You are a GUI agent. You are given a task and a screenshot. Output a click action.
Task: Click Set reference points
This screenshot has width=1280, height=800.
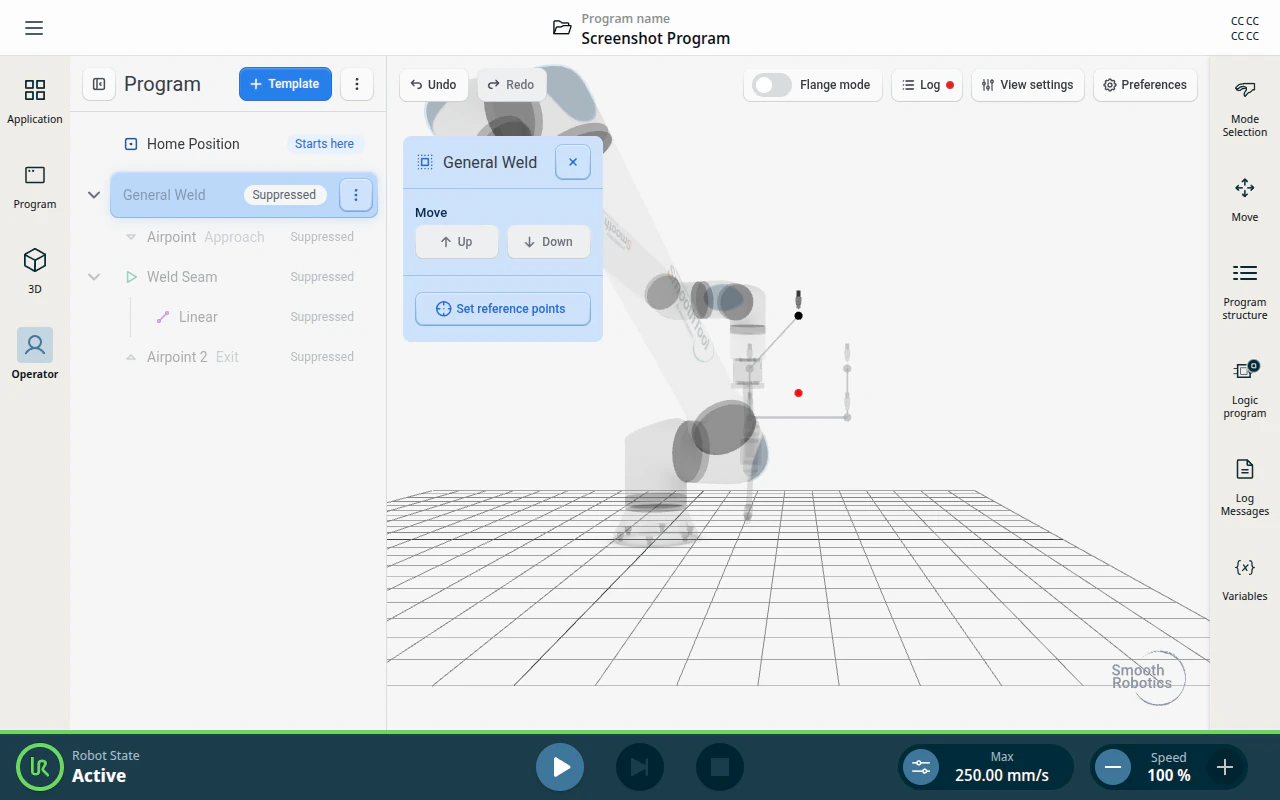tap(503, 309)
